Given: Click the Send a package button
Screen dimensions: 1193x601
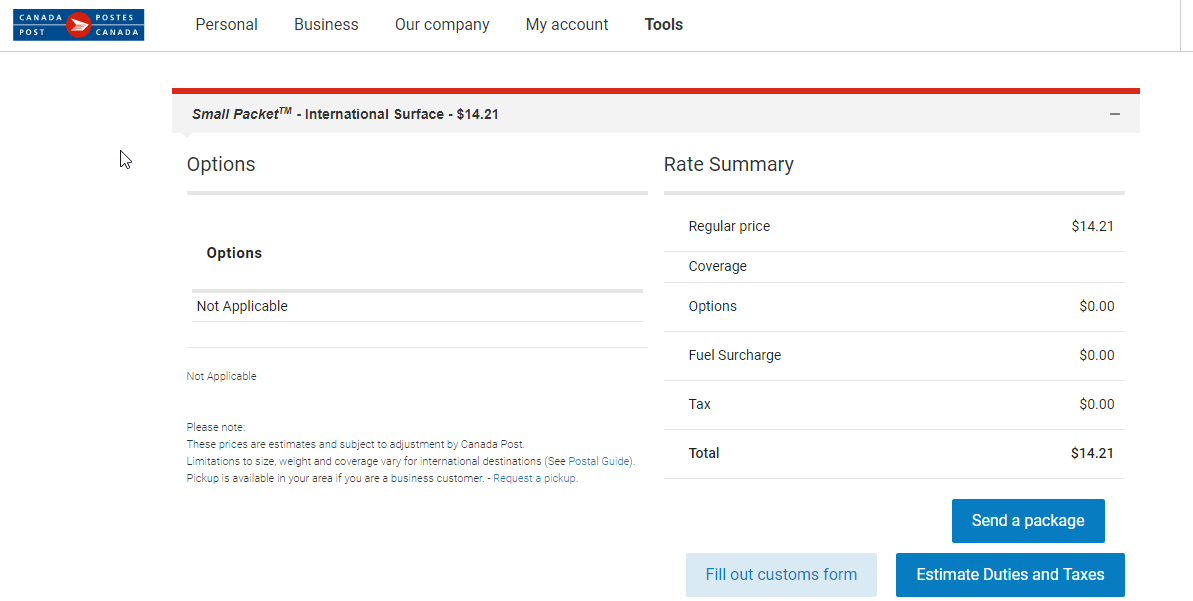Looking at the screenshot, I should pos(1028,521).
